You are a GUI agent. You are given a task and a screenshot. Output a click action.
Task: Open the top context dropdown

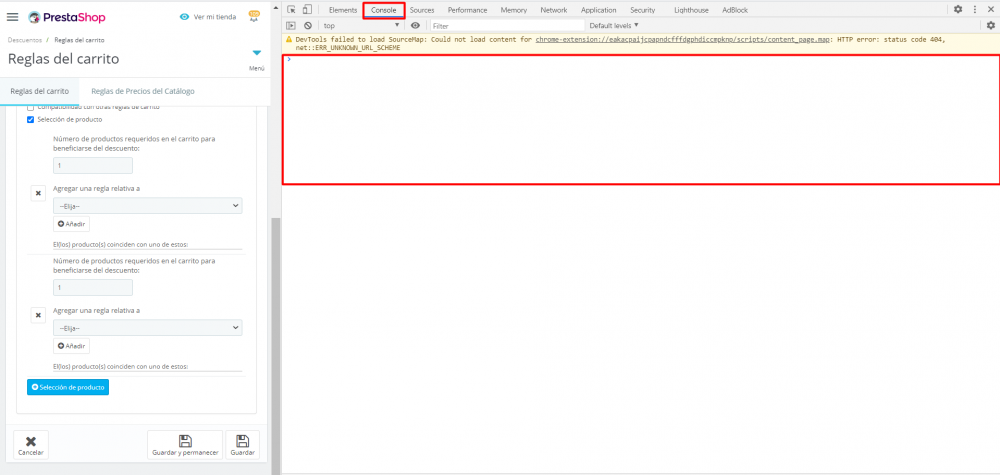tap(361, 26)
